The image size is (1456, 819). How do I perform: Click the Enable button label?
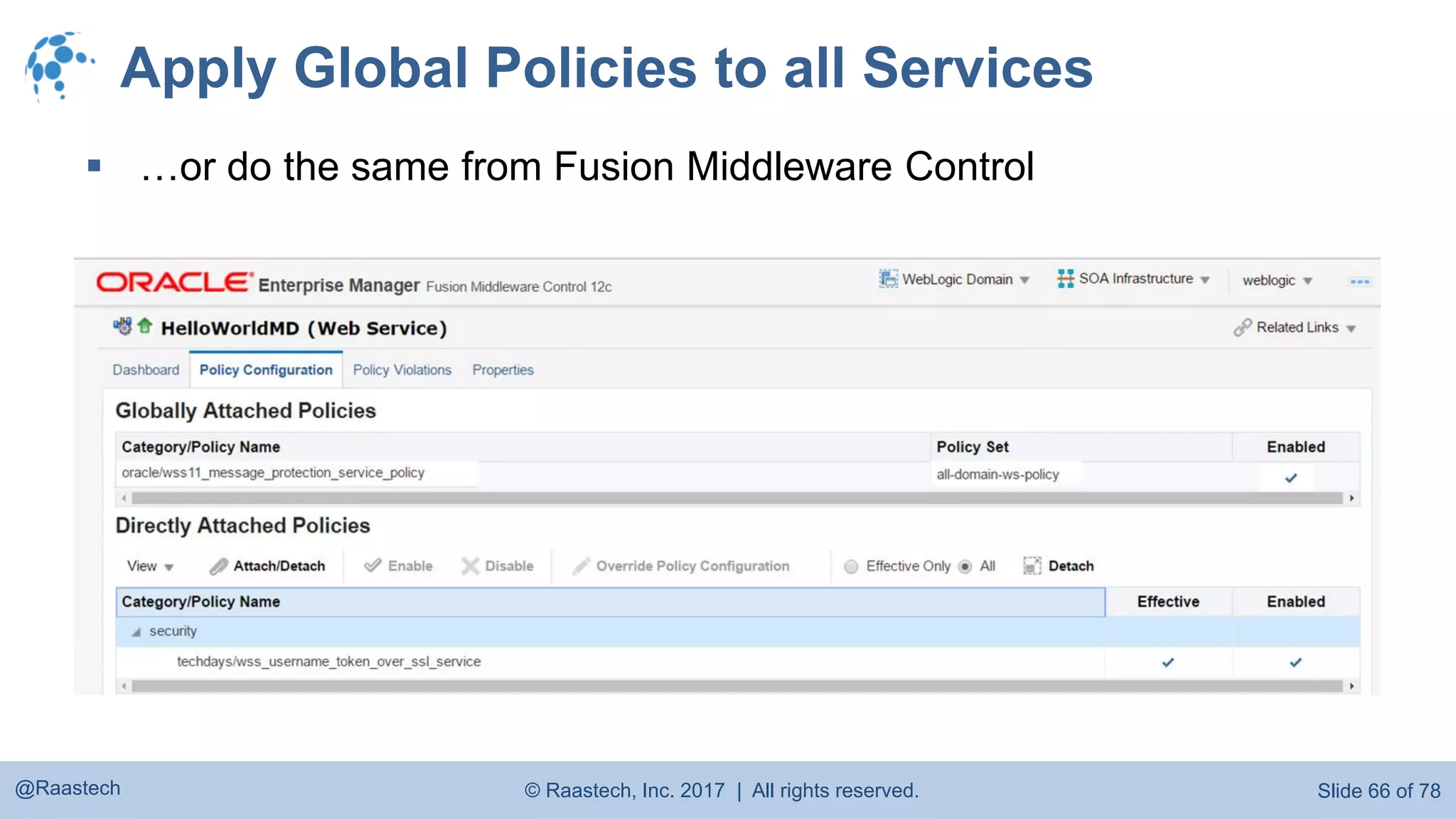[410, 566]
